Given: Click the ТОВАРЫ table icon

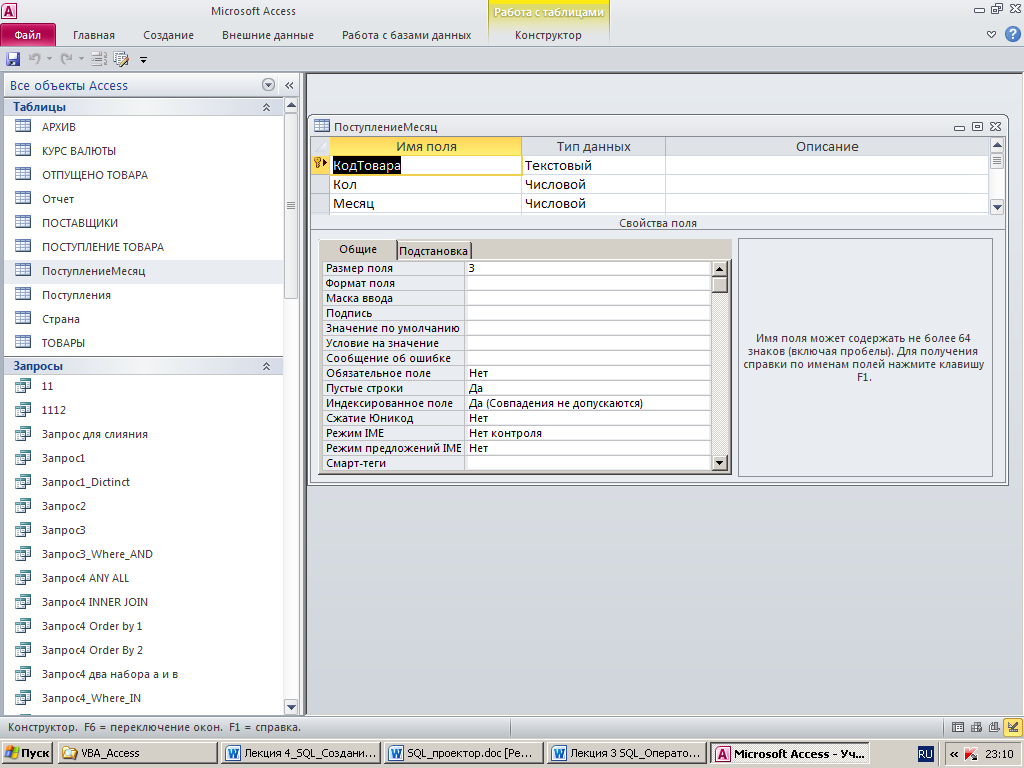Looking at the screenshot, I should tap(23, 342).
